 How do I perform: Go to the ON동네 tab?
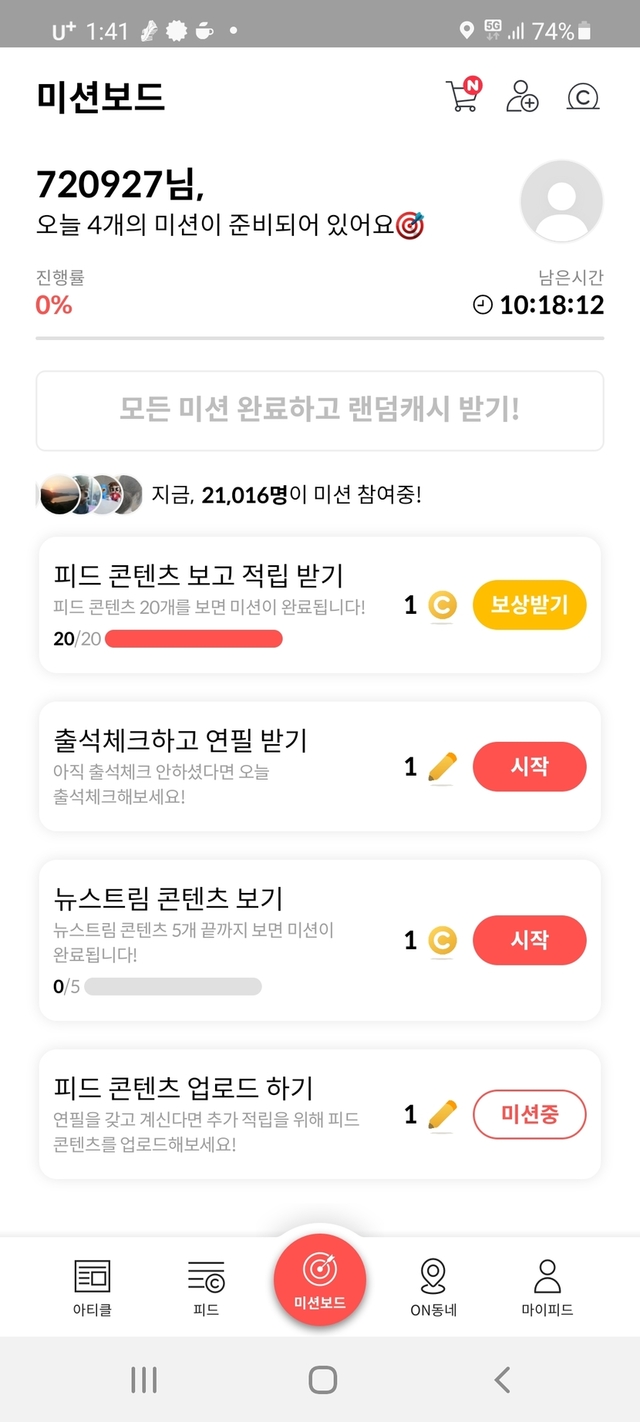point(433,1287)
